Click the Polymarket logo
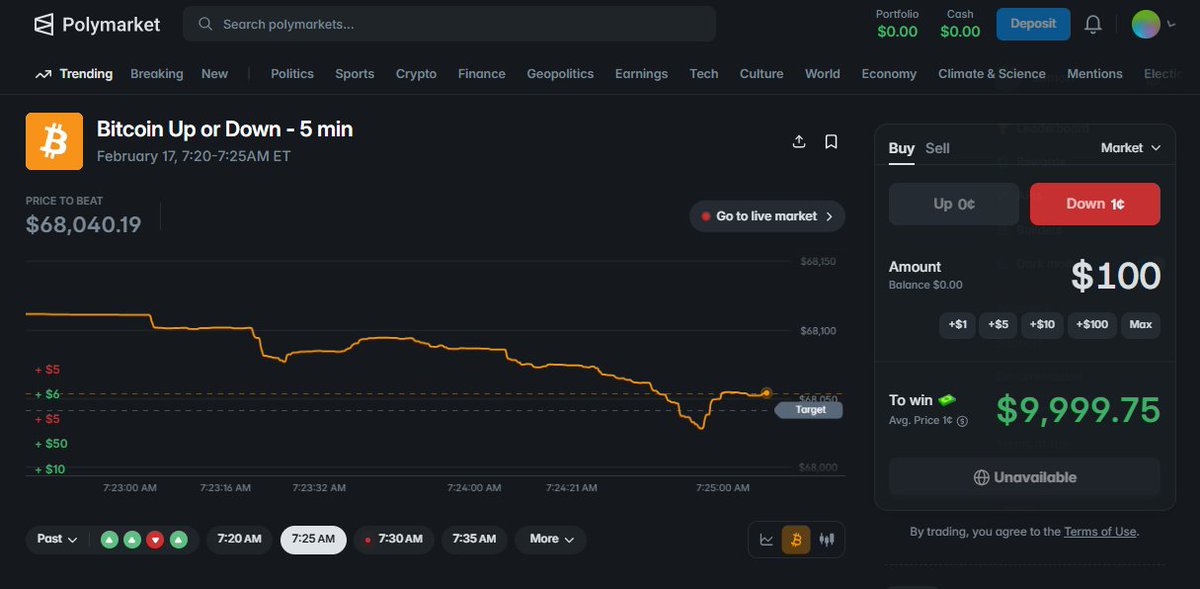1200x589 pixels. [97, 24]
